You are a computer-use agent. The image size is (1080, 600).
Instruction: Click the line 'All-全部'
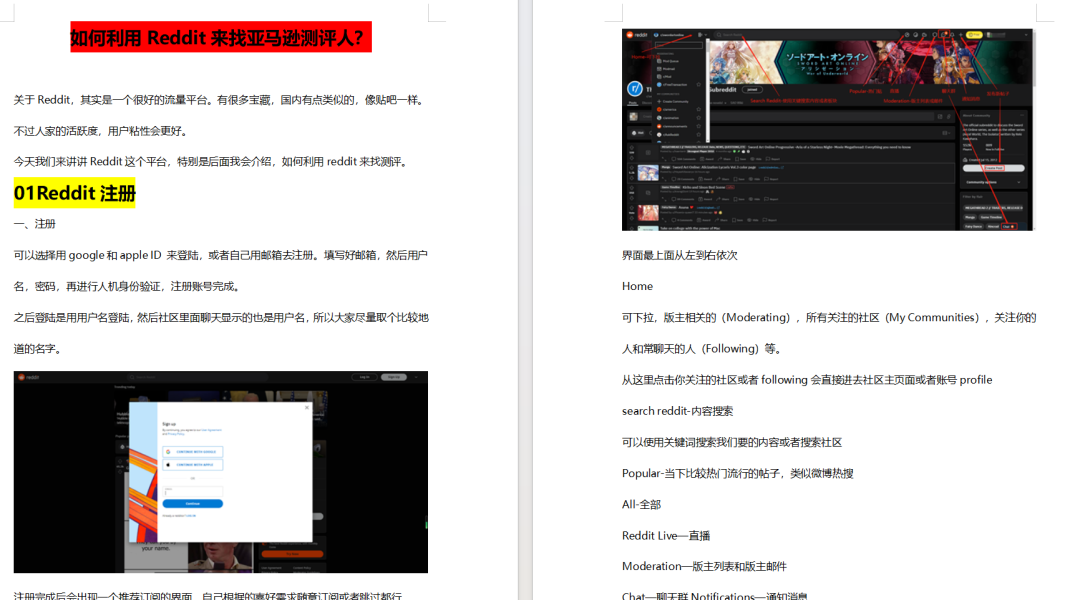[641, 504]
